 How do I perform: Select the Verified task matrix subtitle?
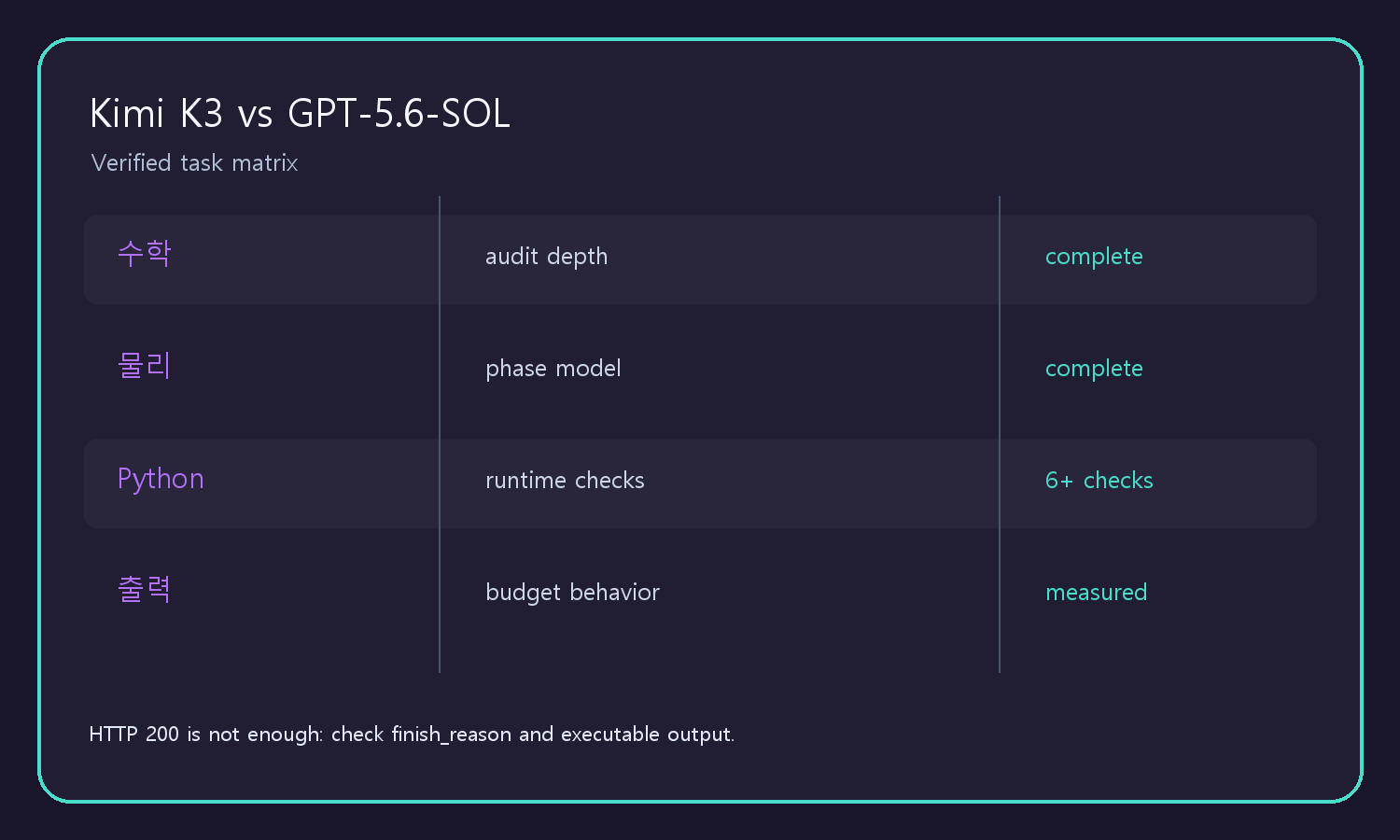click(194, 163)
